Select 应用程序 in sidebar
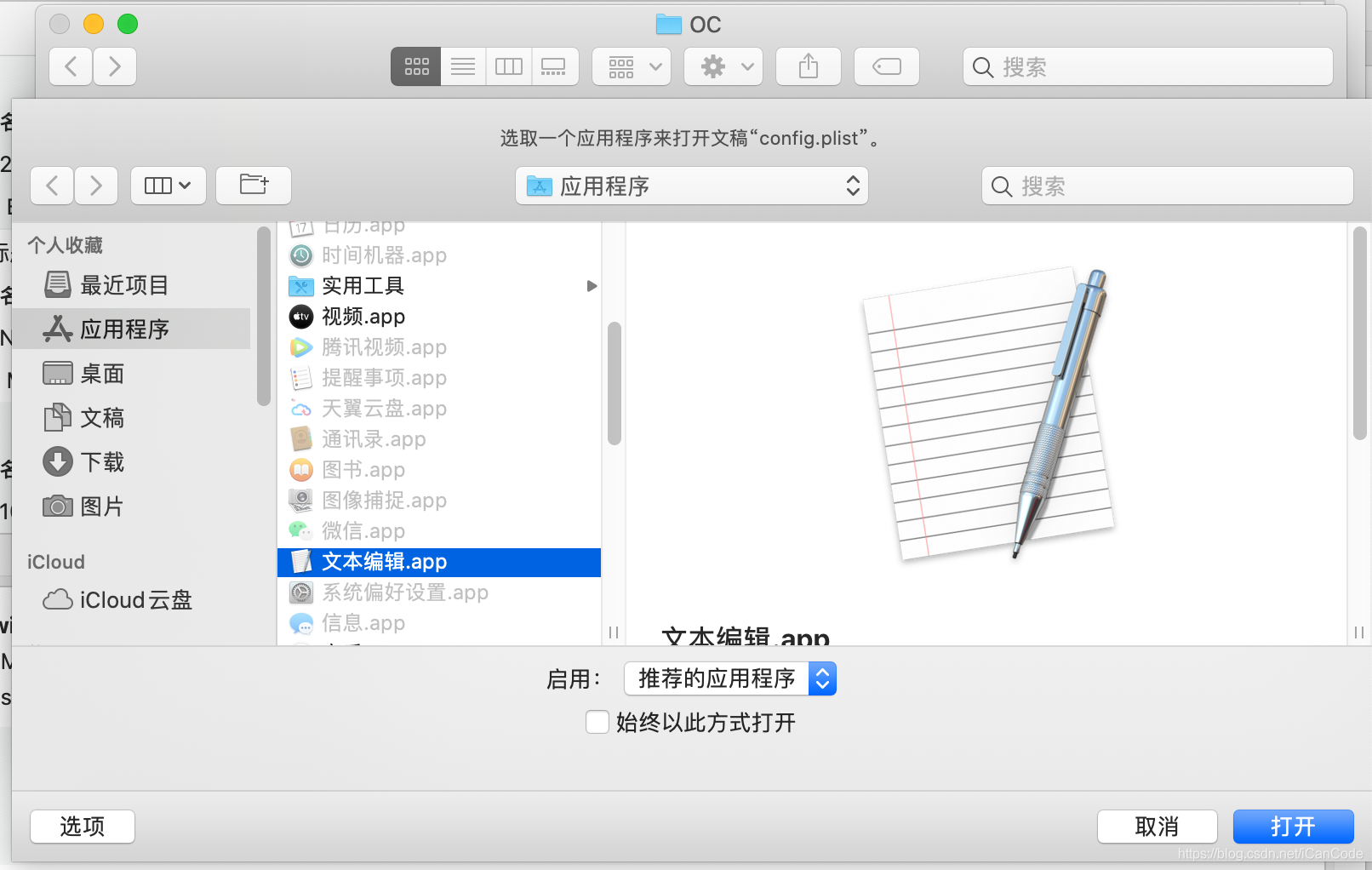Screen dimensions: 1372x870 [132, 329]
